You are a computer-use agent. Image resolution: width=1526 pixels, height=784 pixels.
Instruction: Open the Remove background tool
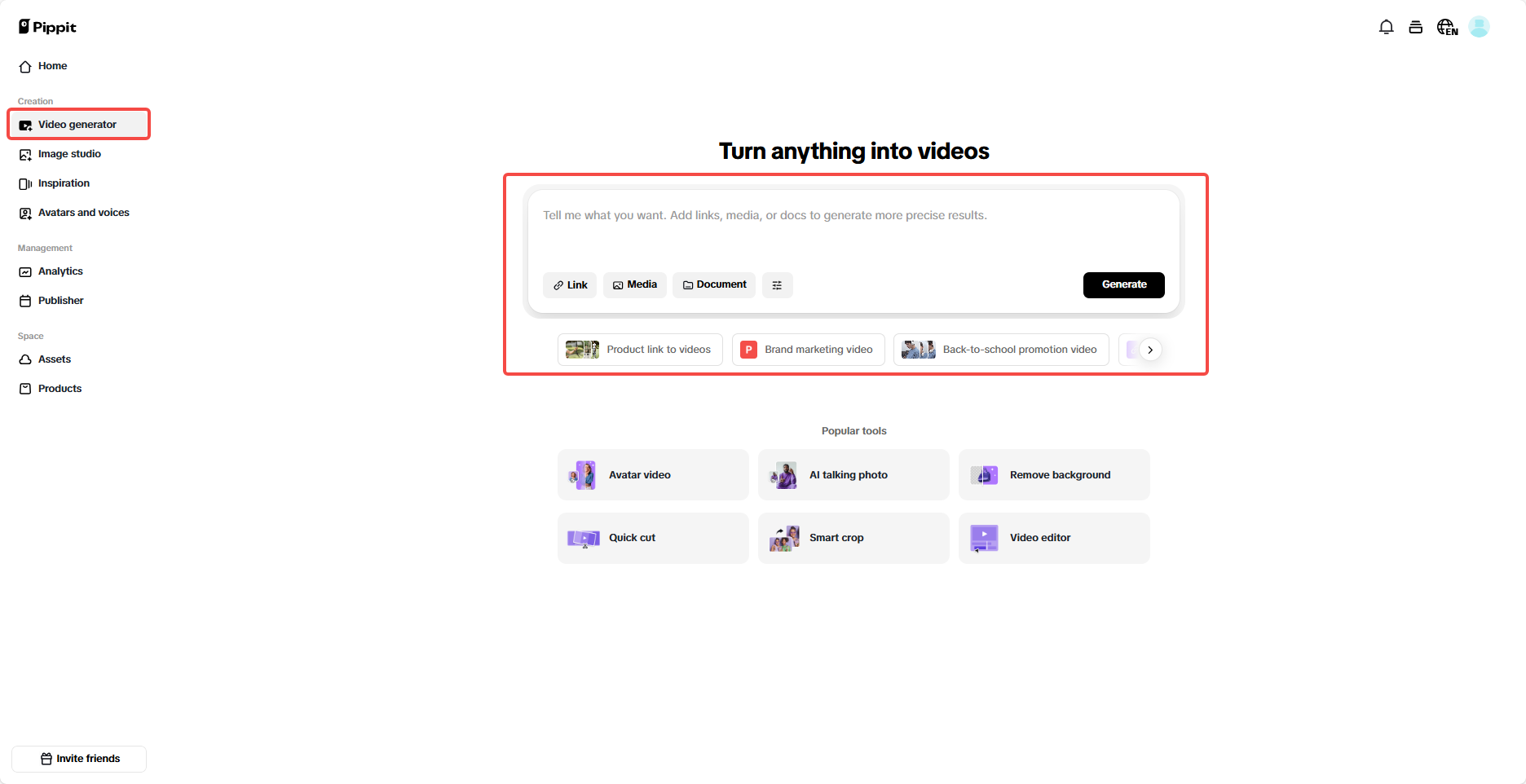click(1054, 474)
